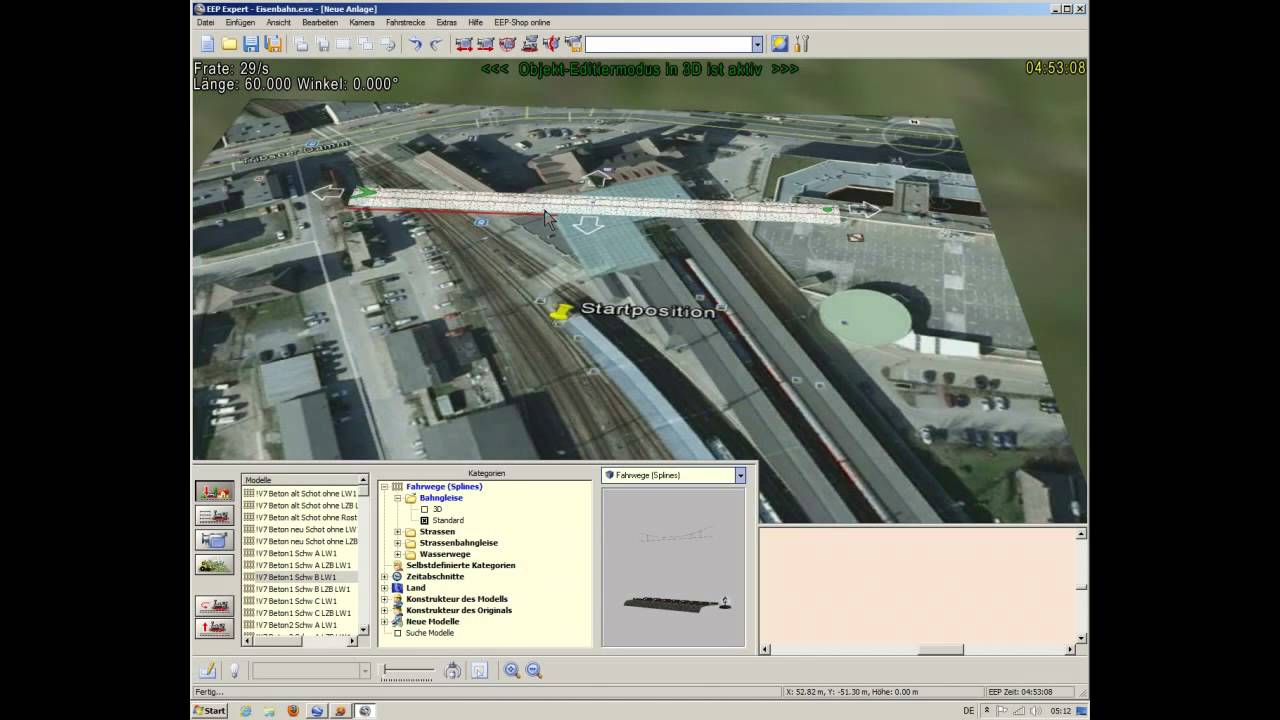
Task: Collapse the Bahngleise folder node
Action: (397, 498)
